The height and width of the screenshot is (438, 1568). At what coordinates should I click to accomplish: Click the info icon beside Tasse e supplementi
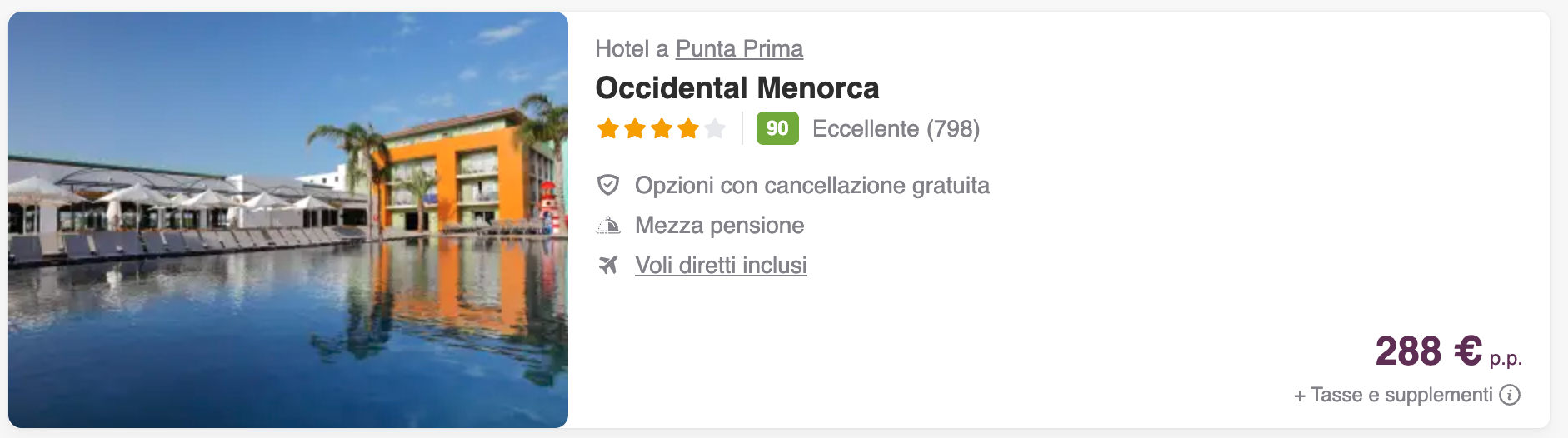[1510, 395]
